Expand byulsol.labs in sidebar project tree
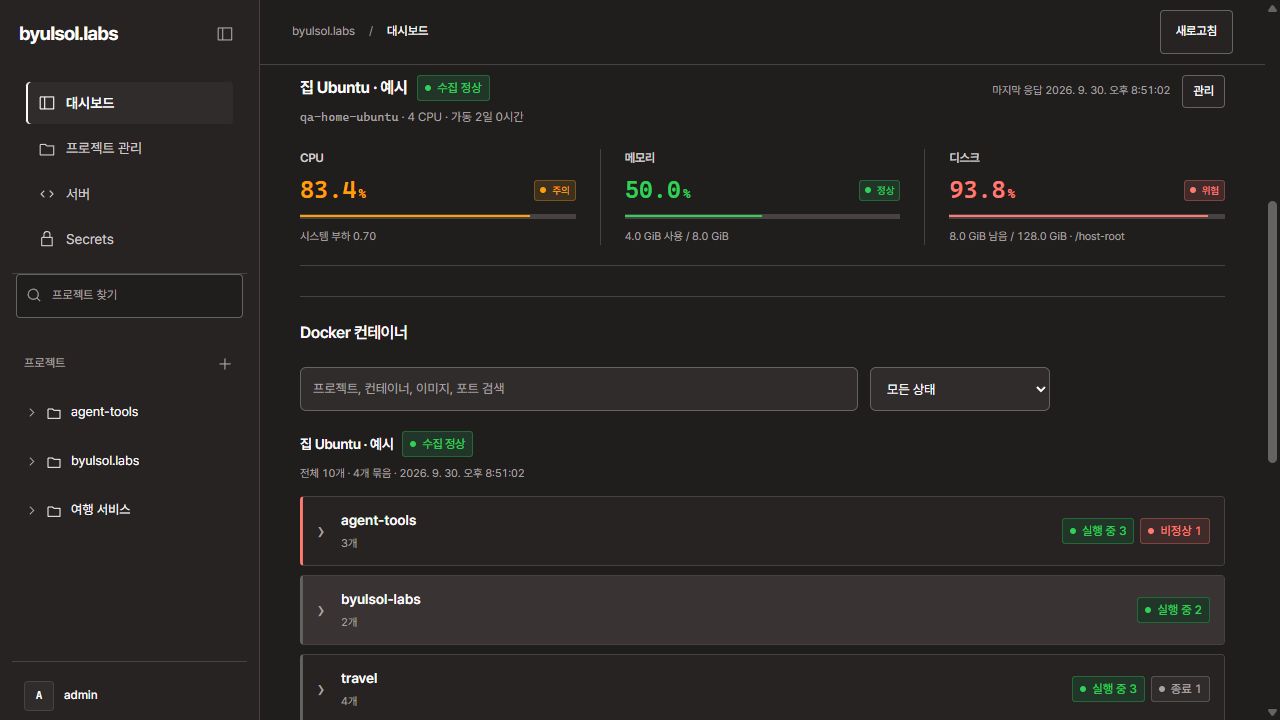 (x=31, y=461)
